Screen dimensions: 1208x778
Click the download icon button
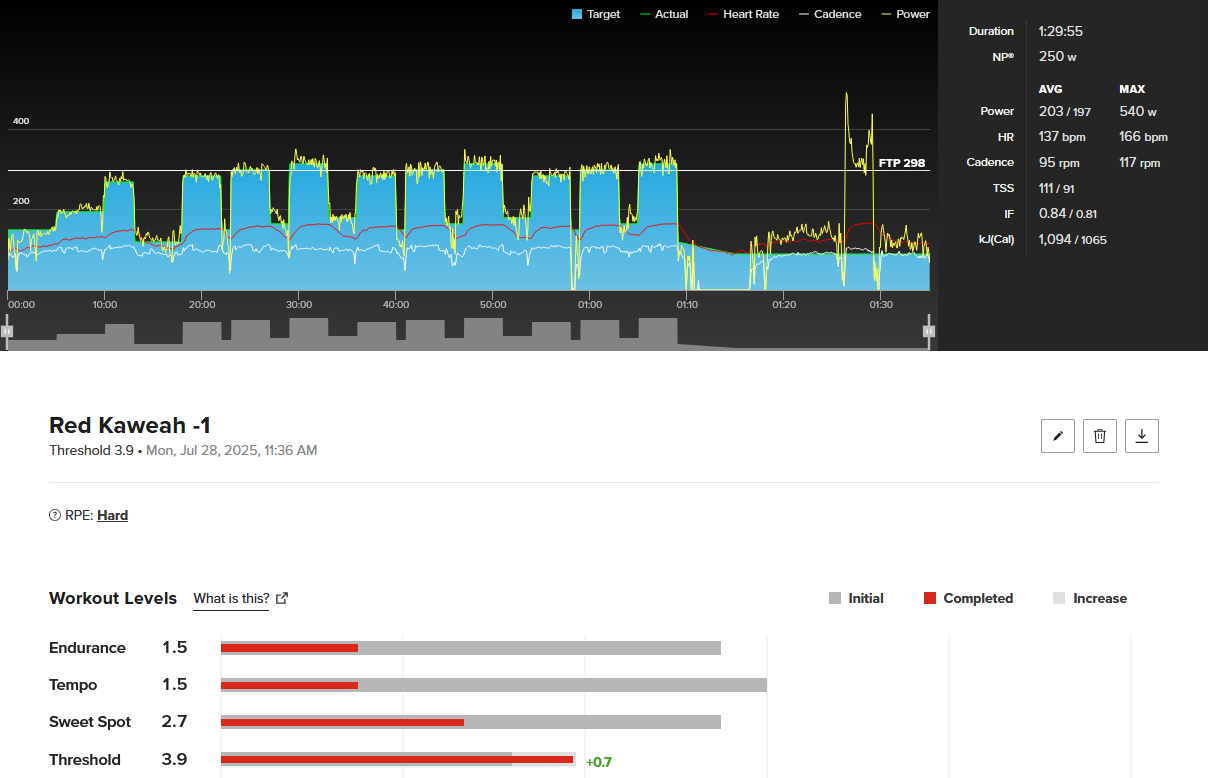tap(1142, 436)
